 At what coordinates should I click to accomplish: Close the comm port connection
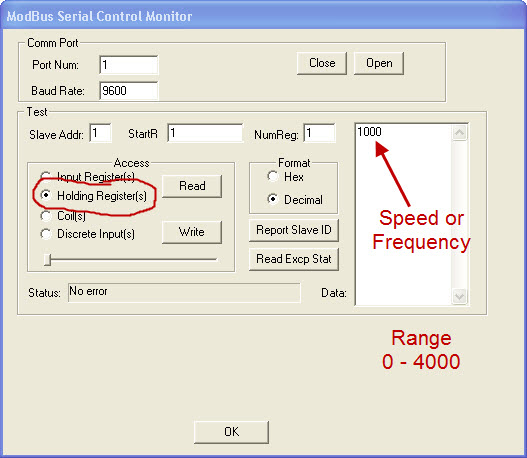click(322, 63)
